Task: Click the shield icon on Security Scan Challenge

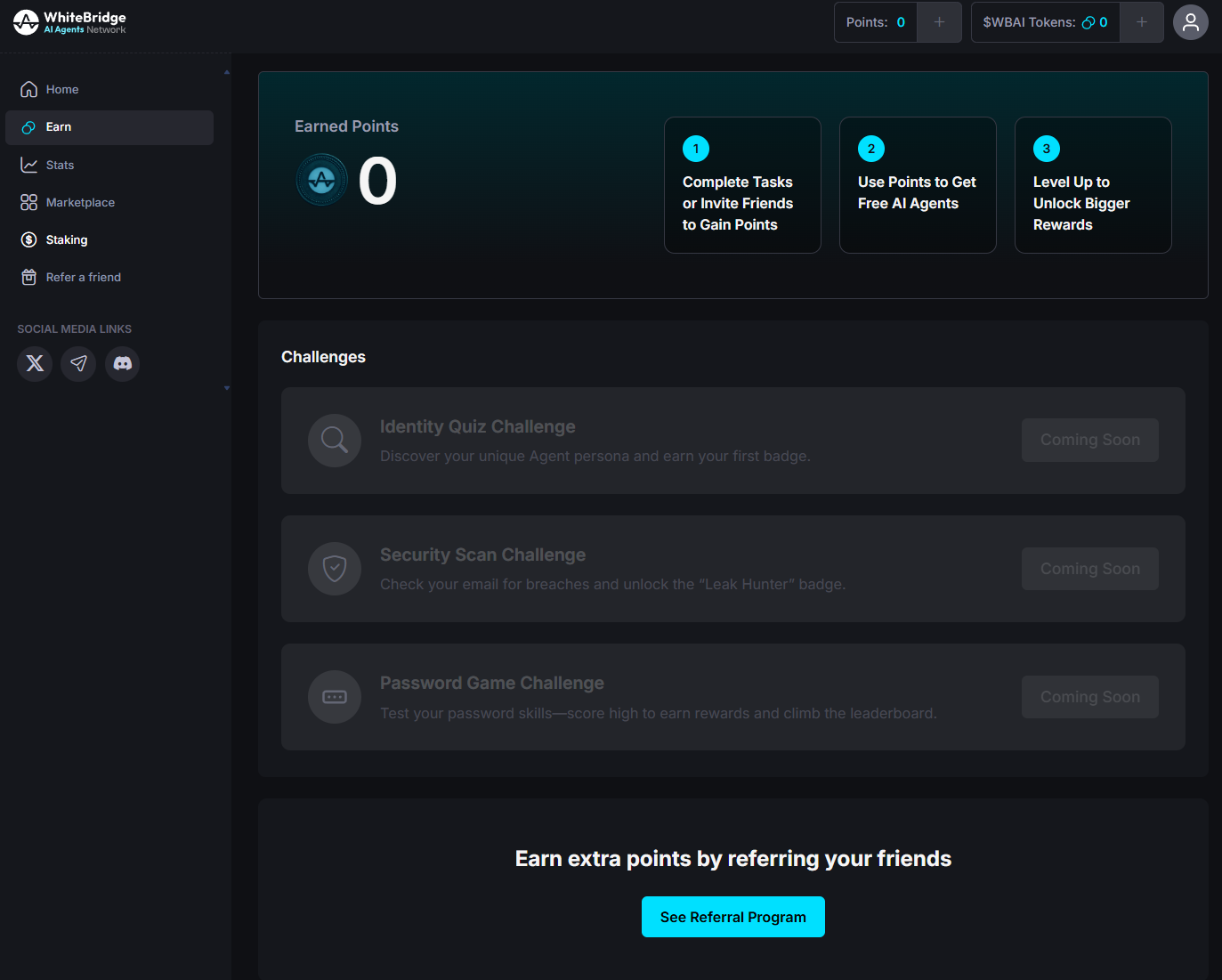Action: pos(334,568)
